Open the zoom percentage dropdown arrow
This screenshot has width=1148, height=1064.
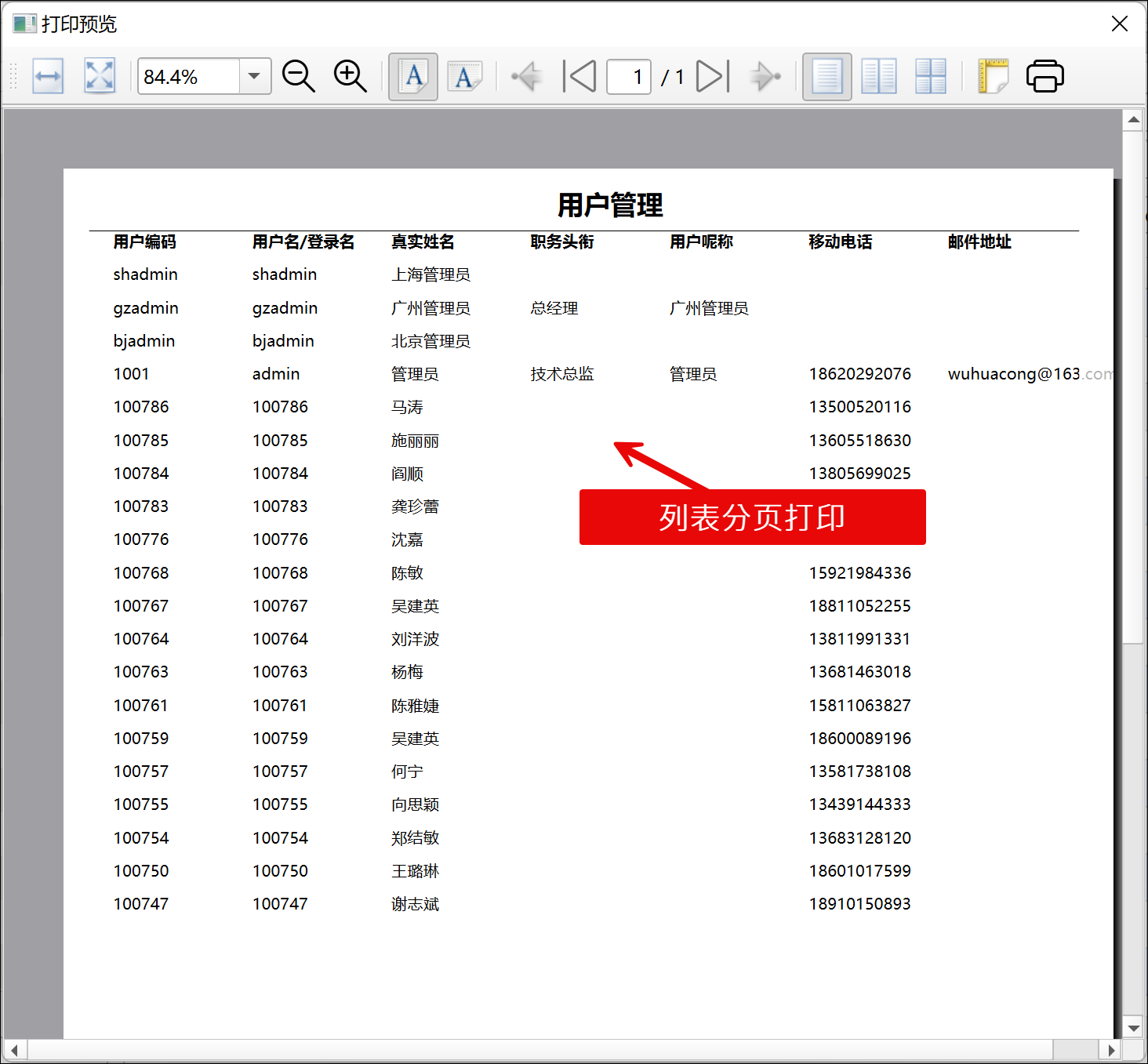tap(254, 77)
